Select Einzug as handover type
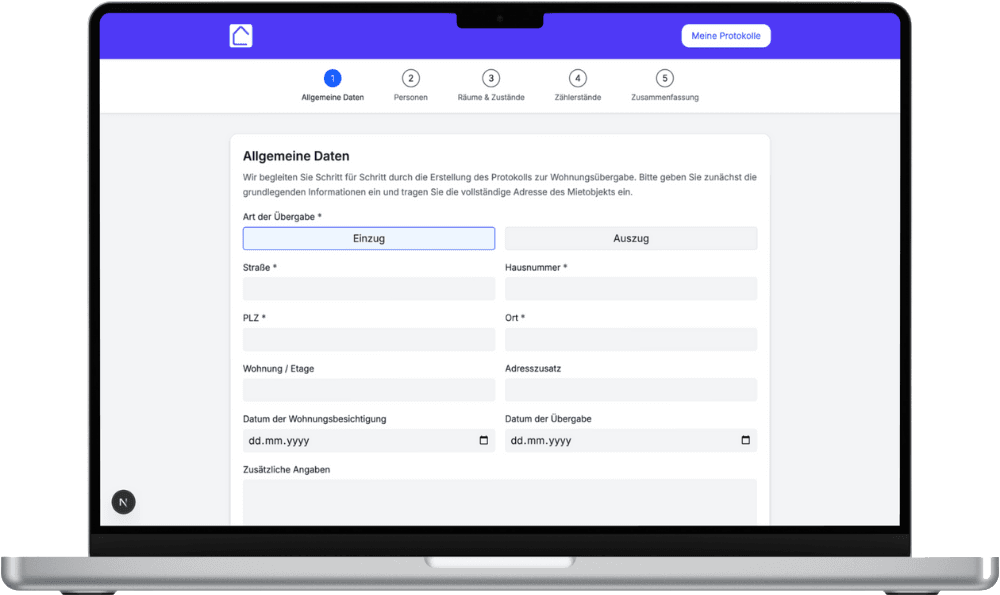This screenshot has height=595, width=1000. tap(368, 238)
